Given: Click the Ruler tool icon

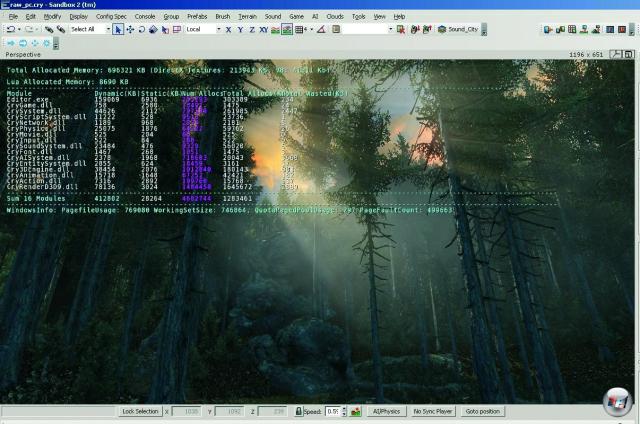Looking at the screenshot, I should tap(336, 29).
